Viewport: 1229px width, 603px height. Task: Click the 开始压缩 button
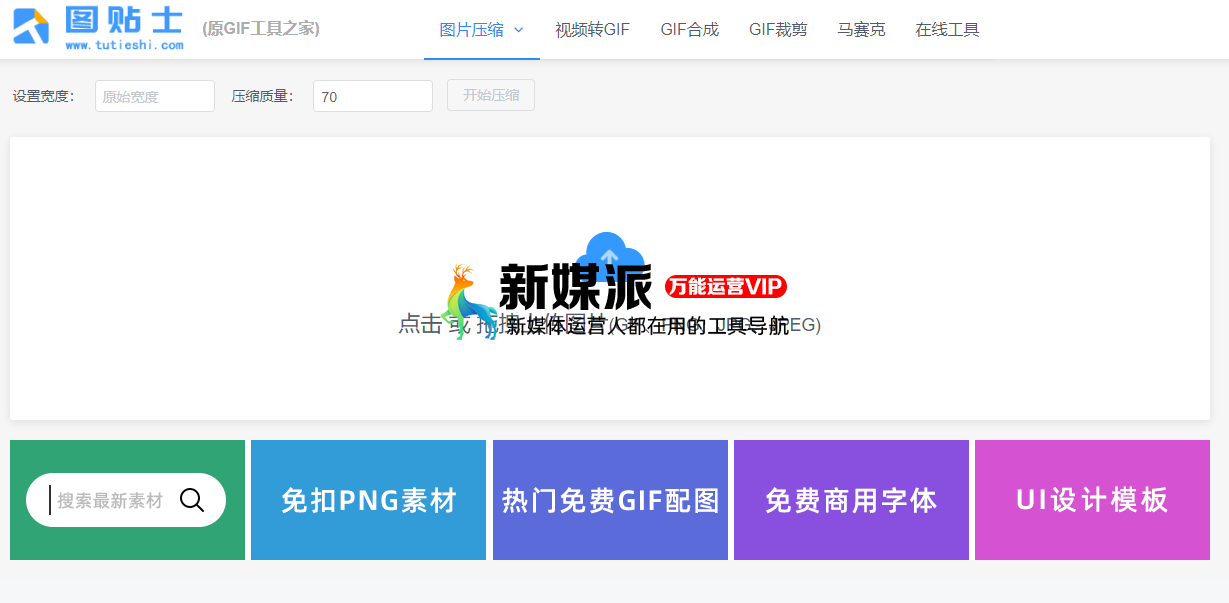(x=491, y=95)
